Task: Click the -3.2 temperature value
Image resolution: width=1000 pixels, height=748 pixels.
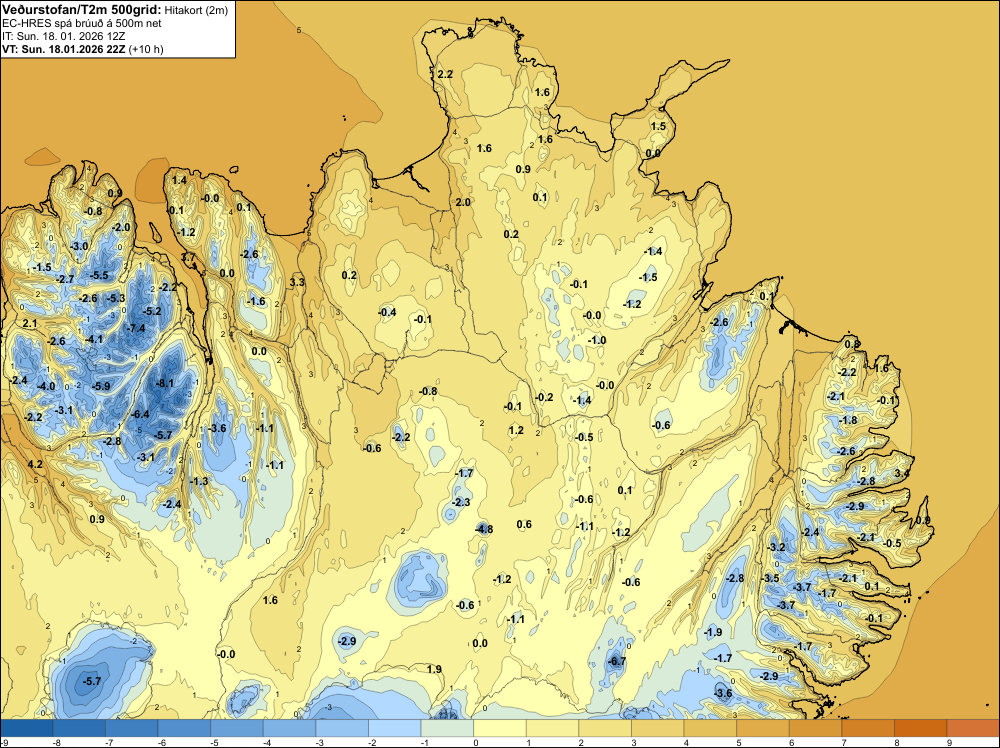Action: (x=776, y=547)
